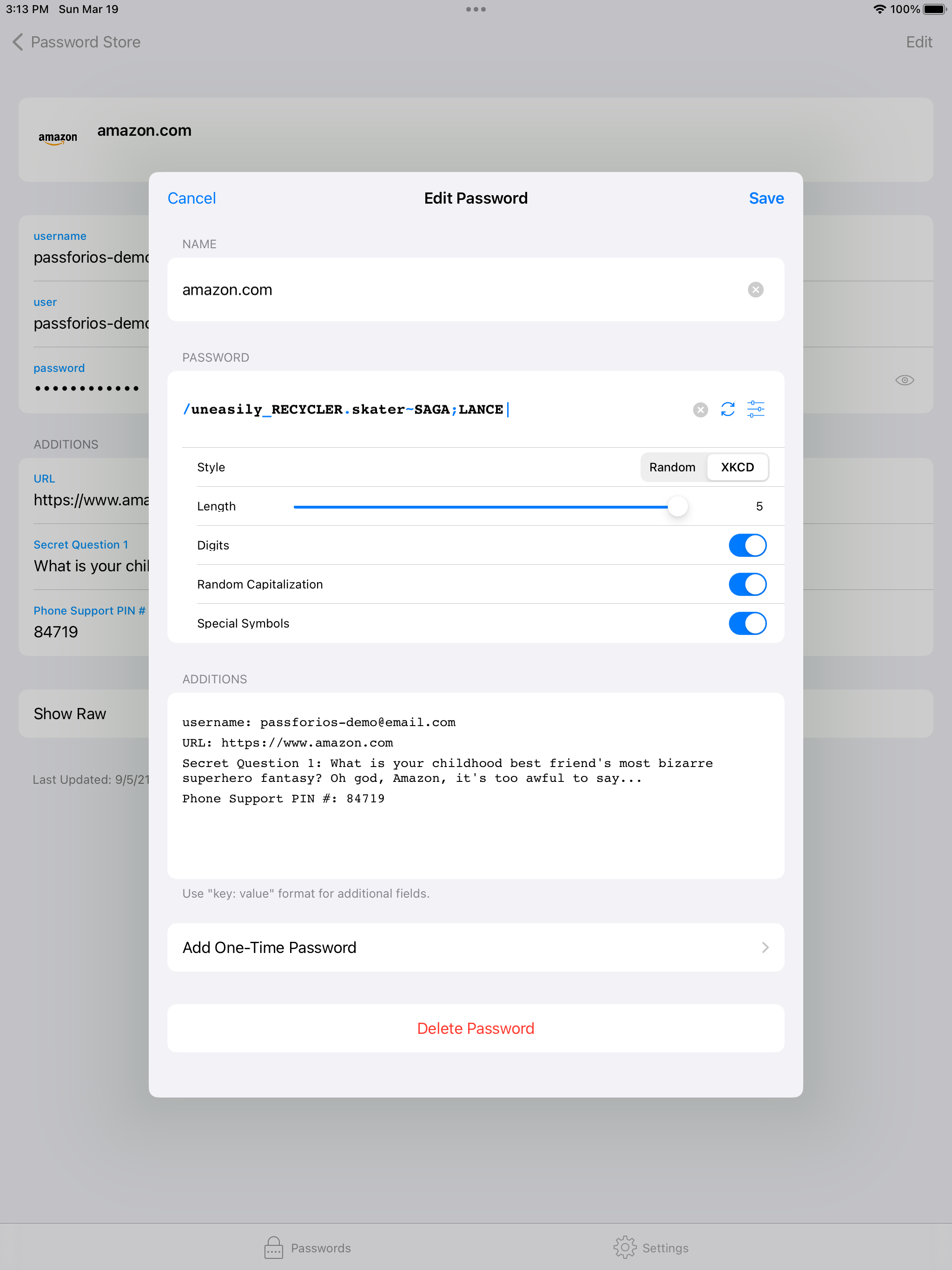The height and width of the screenshot is (1270, 952).
Task: Reveal password with eye icon
Action: tap(904, 380)
